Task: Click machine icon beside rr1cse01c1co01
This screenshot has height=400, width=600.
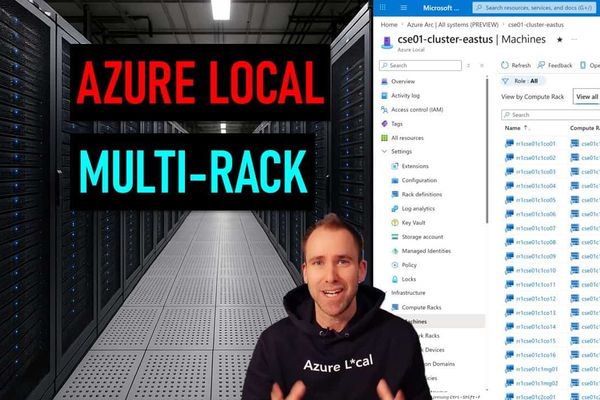Action: point(509,144)
